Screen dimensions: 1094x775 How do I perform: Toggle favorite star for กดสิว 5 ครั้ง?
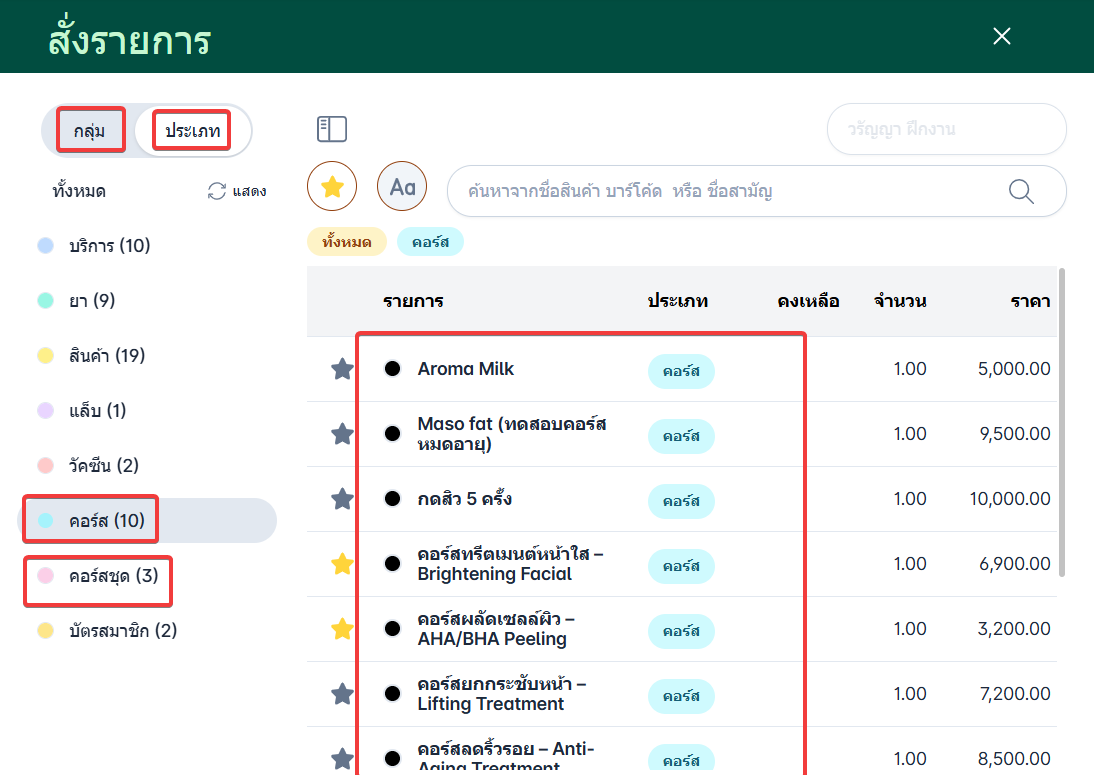(x=342, y=499)
